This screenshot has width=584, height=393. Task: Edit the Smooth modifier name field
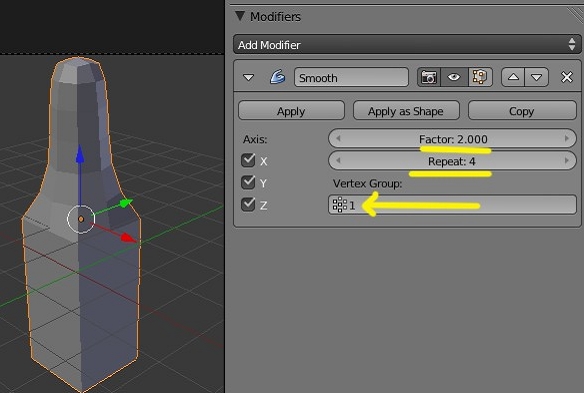[351, 77]
